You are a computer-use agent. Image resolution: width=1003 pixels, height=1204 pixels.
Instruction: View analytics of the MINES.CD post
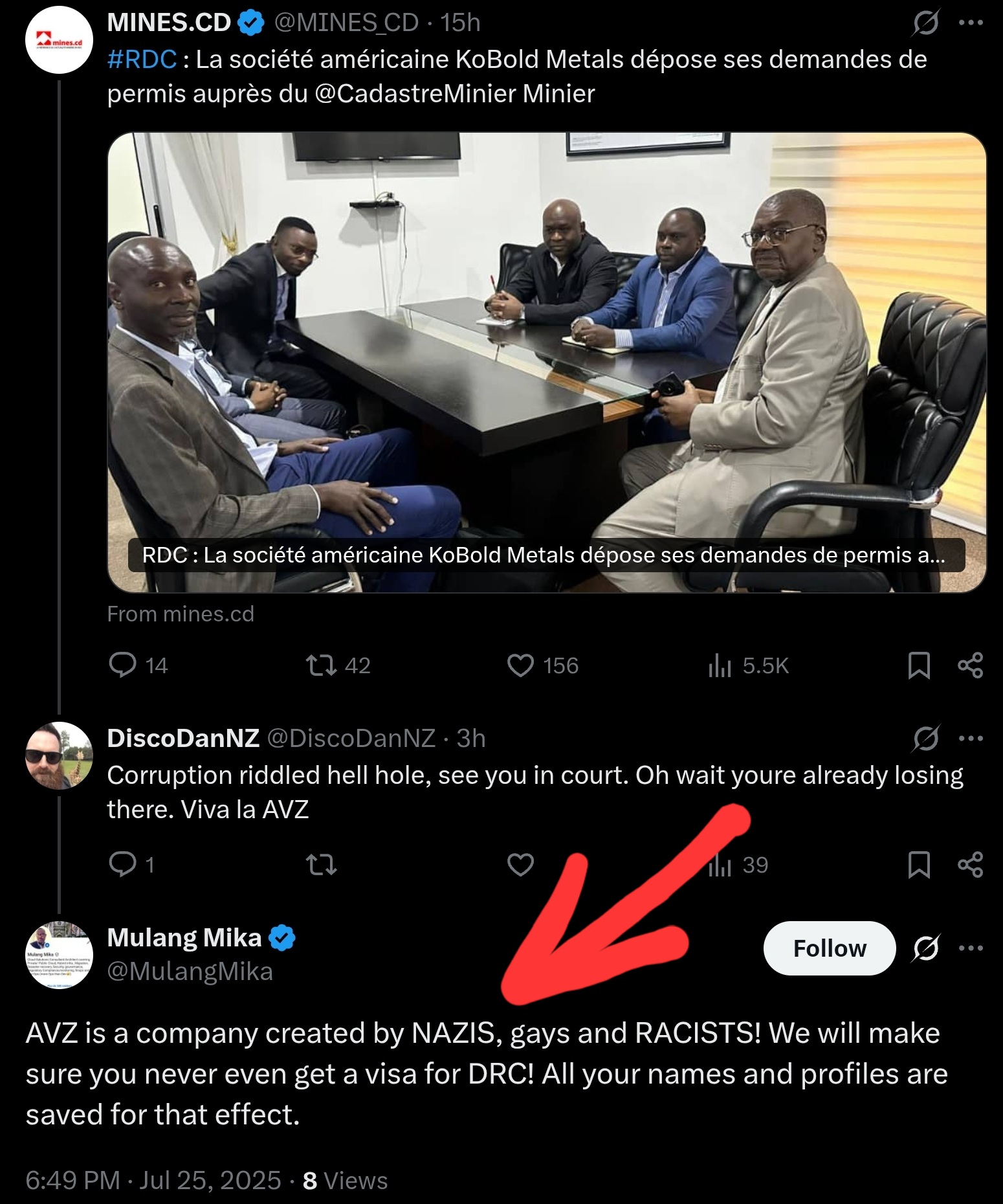click(720, 665)
